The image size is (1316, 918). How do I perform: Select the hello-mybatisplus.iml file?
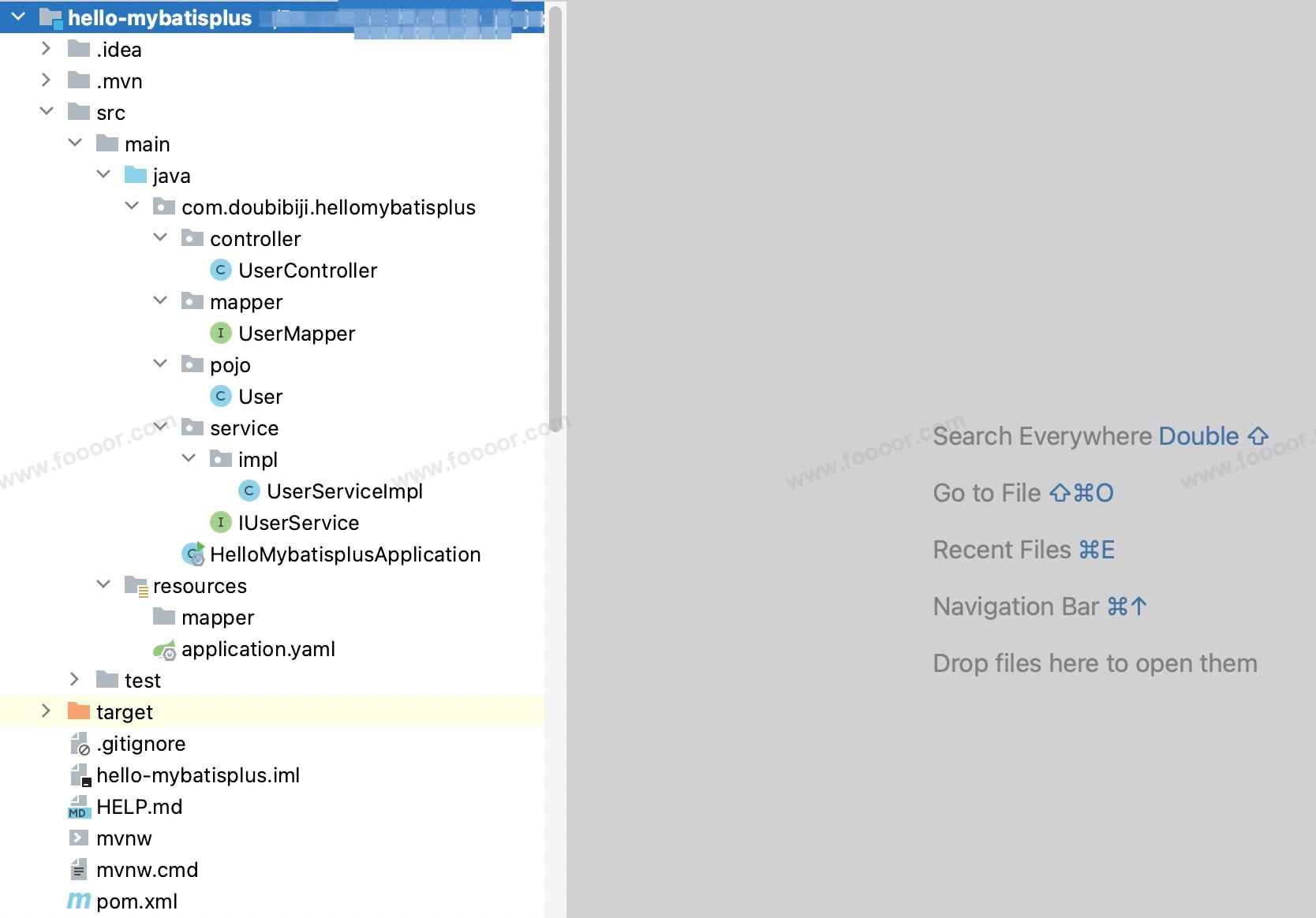pyautogui.click(x=197, y=775)
